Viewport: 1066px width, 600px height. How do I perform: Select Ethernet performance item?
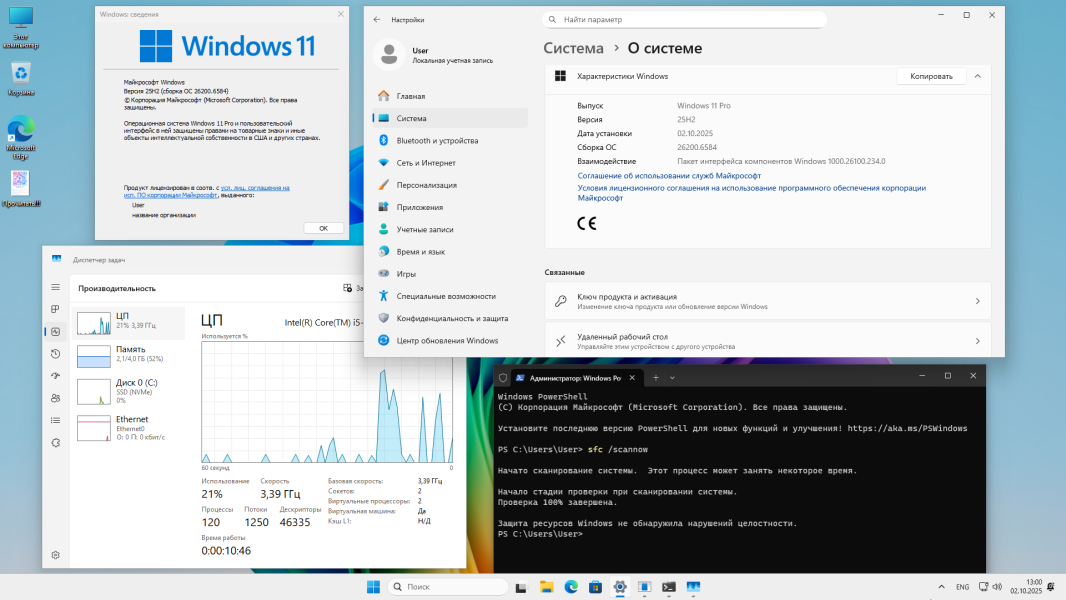pos(130,427)
